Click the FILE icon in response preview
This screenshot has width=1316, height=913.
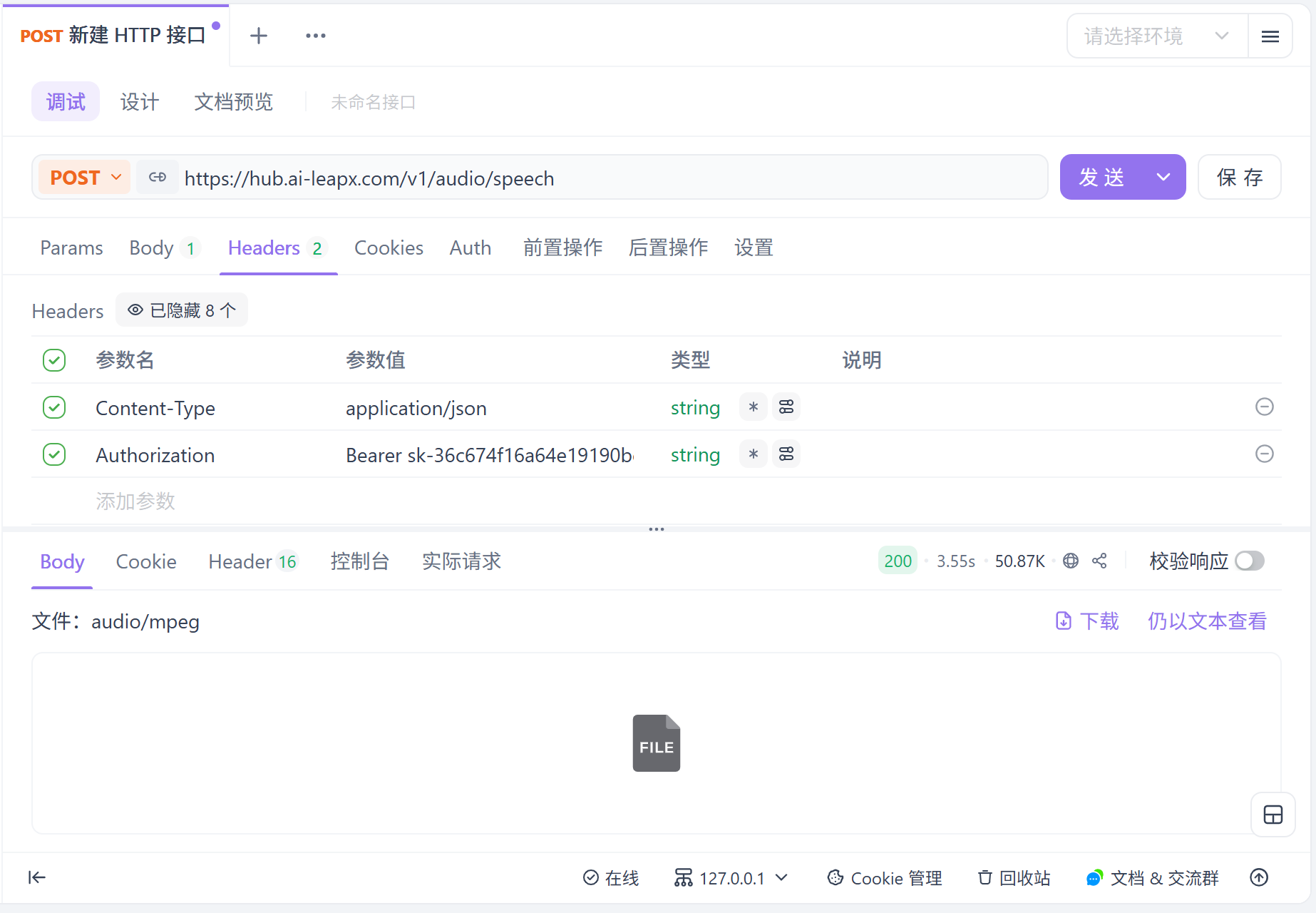coord(657,743)
